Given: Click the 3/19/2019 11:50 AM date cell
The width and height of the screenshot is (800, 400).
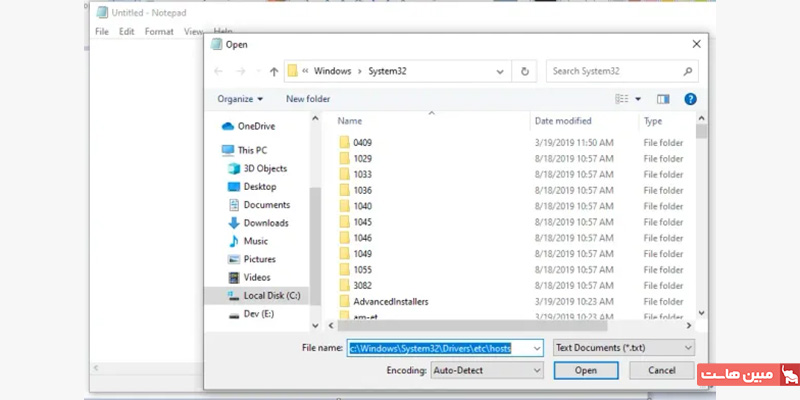Looking at the screenshot, I should point(574,143).
